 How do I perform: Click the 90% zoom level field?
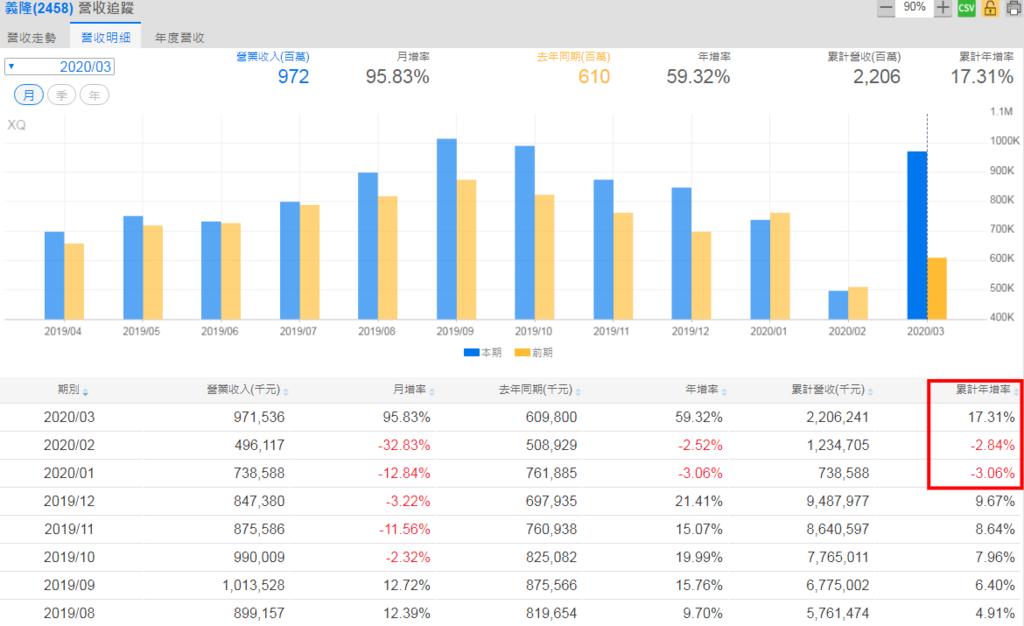pyautogui.click(x=914, y=7)
